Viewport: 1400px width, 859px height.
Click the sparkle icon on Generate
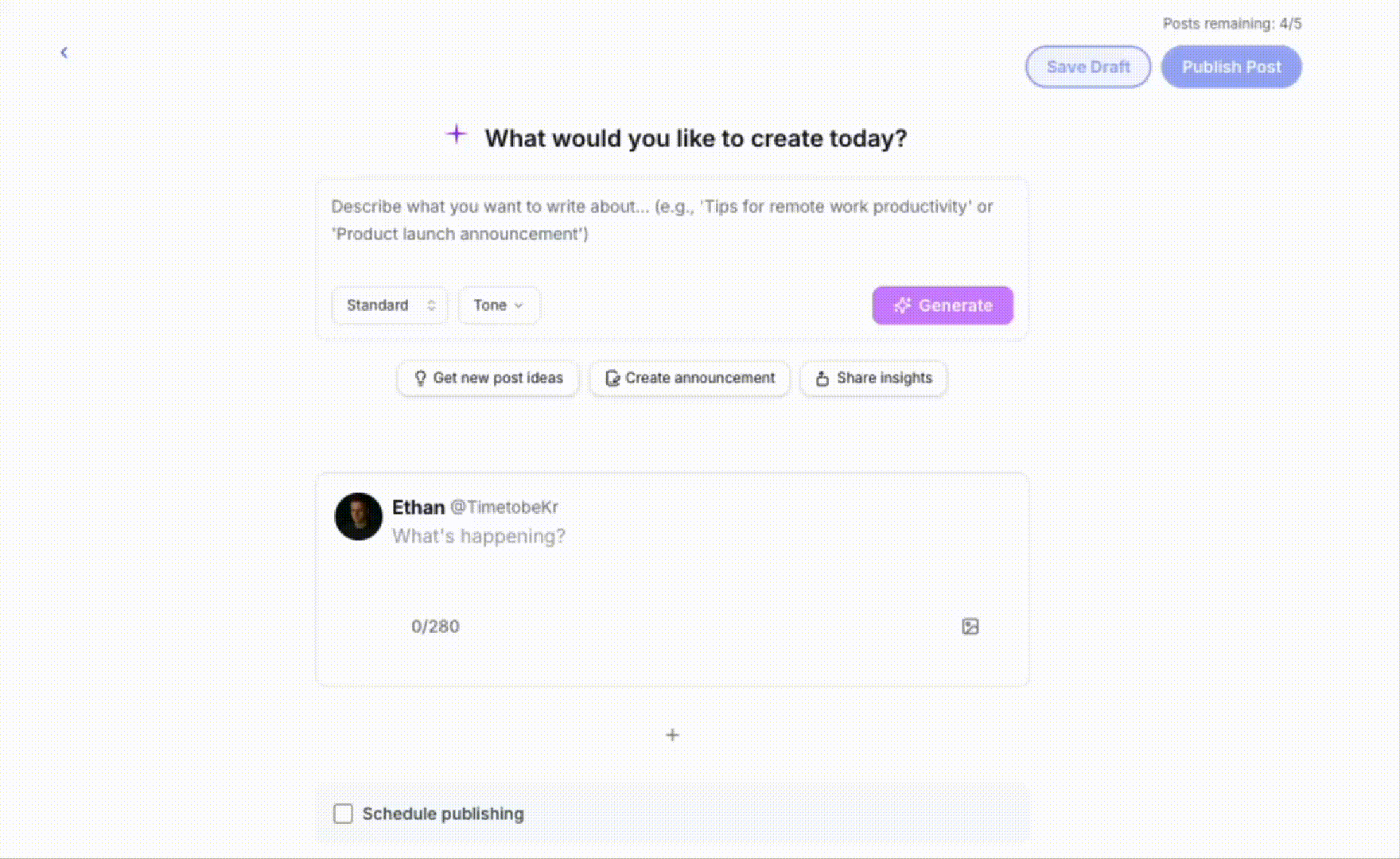[902, 305]
